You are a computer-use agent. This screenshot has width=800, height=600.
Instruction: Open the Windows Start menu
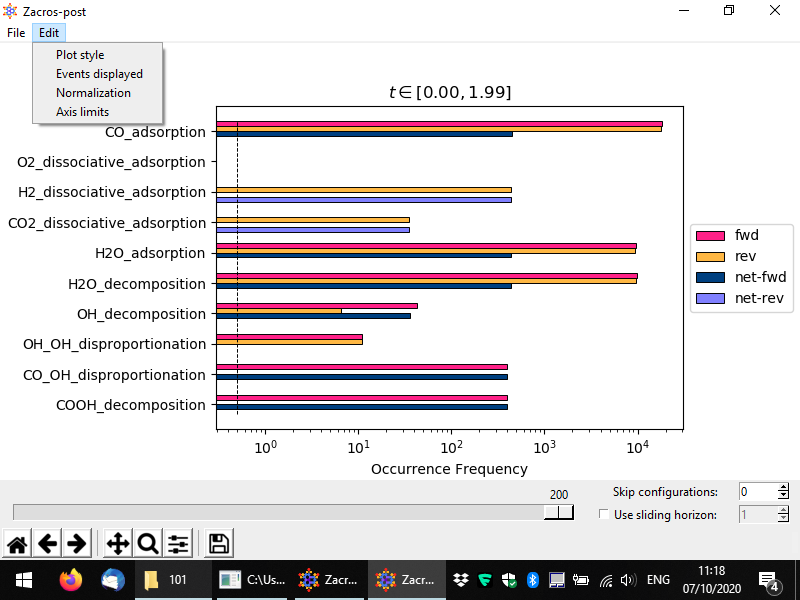tap(23, 580)
